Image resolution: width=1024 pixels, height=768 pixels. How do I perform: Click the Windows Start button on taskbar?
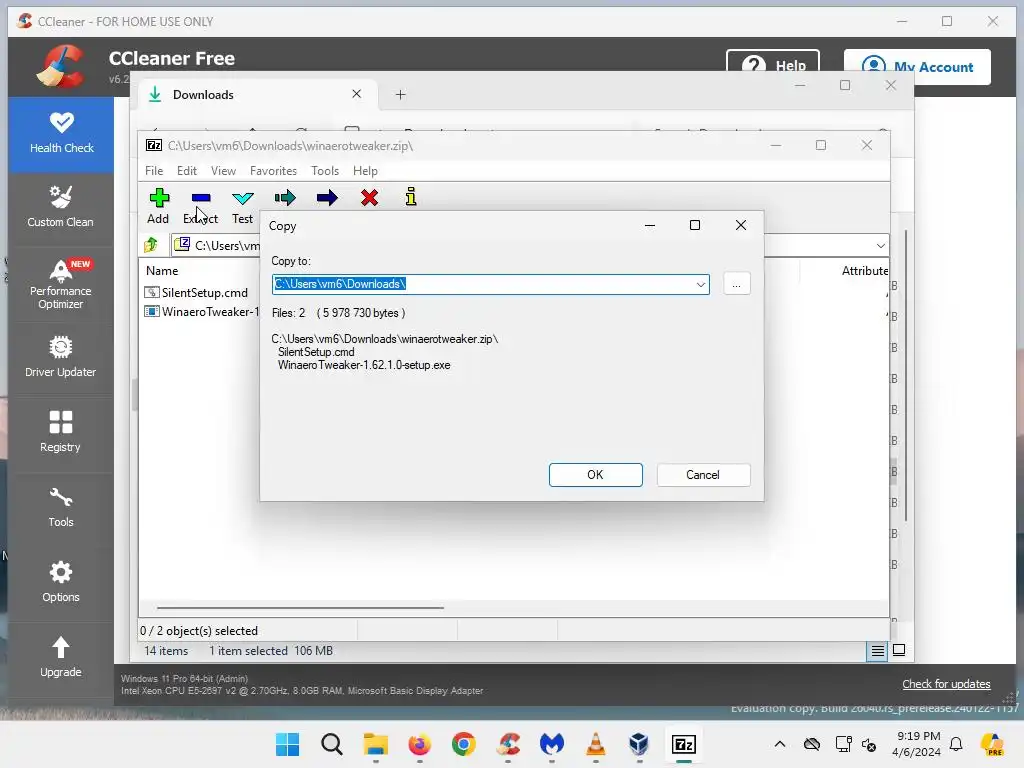coord(287,744)
